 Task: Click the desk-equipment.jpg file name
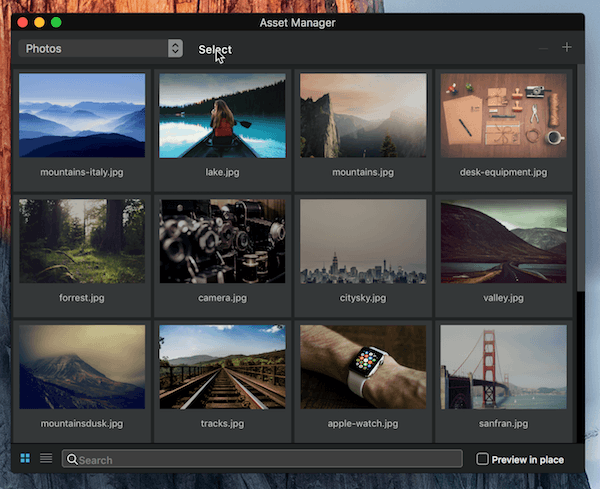tap(504, 172)
